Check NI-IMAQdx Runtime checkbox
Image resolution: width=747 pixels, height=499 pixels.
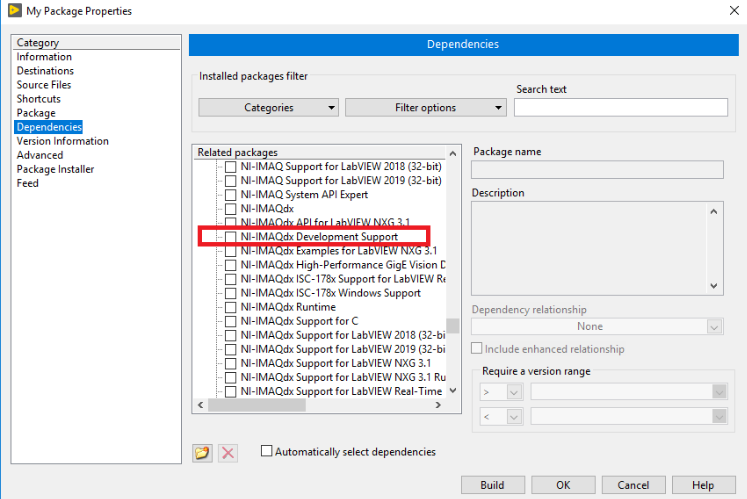click(x=231, y=307)
